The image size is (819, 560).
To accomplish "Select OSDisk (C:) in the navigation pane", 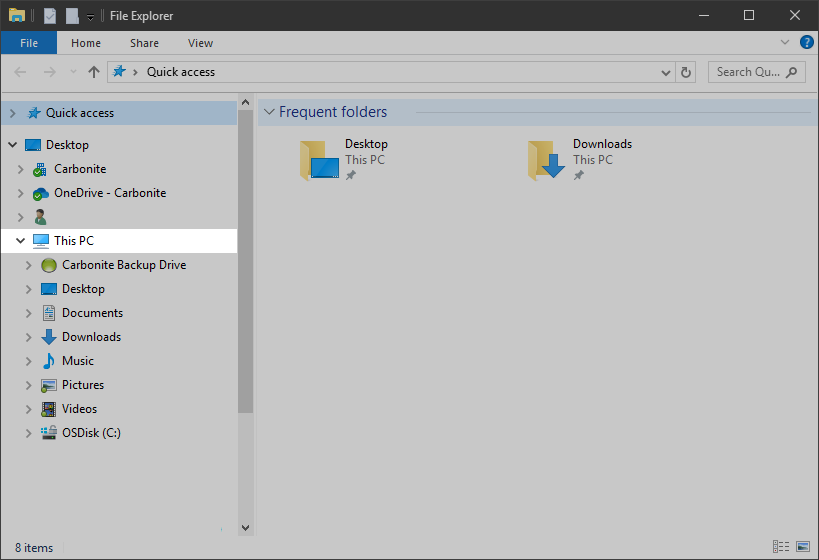I will click(x=91, y=433).
